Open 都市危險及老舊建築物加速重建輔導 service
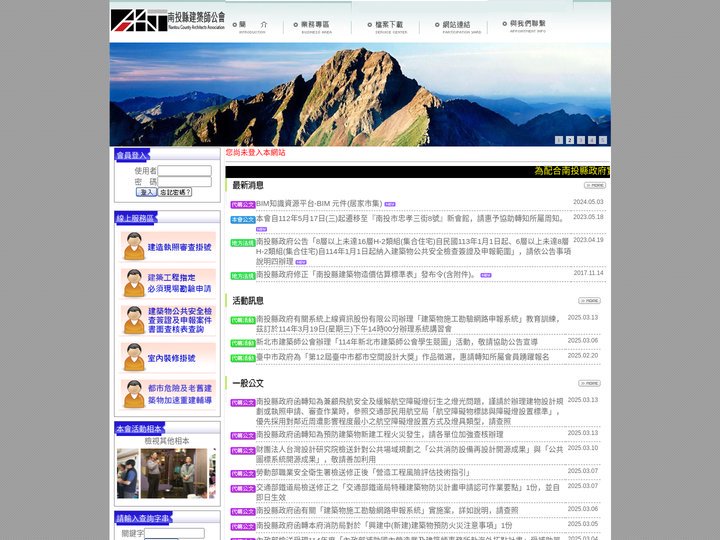 [168, 394]
